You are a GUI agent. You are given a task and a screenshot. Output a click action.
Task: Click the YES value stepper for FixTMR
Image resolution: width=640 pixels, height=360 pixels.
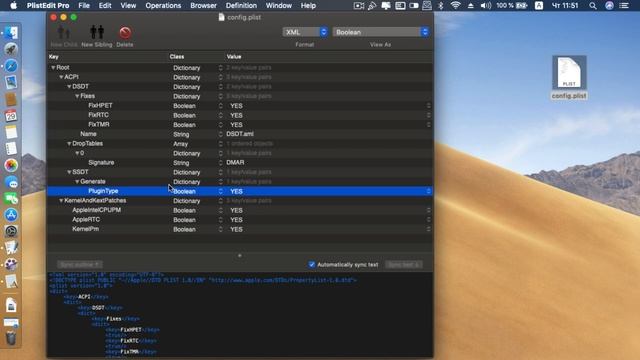428,124
